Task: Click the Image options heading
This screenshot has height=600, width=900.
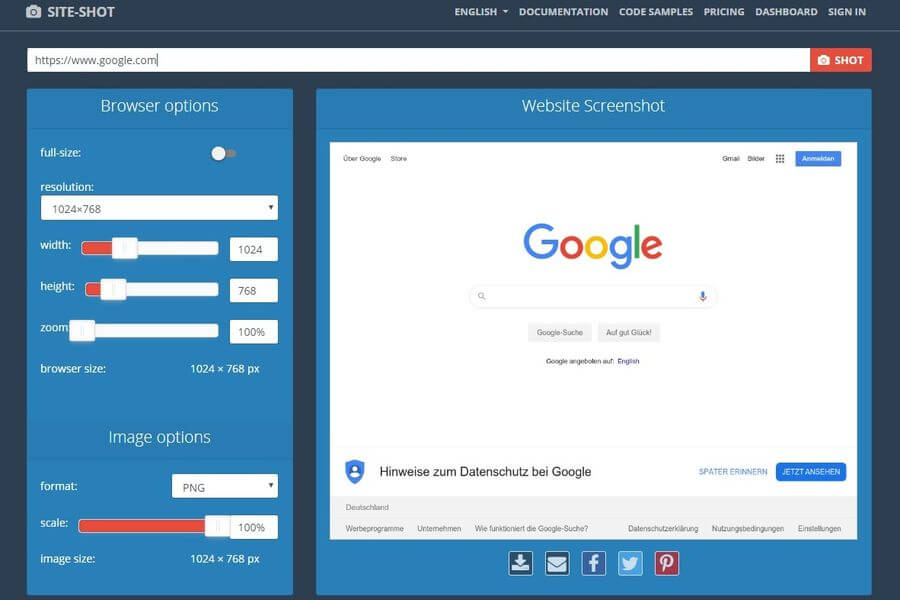Action: [160, 437]
